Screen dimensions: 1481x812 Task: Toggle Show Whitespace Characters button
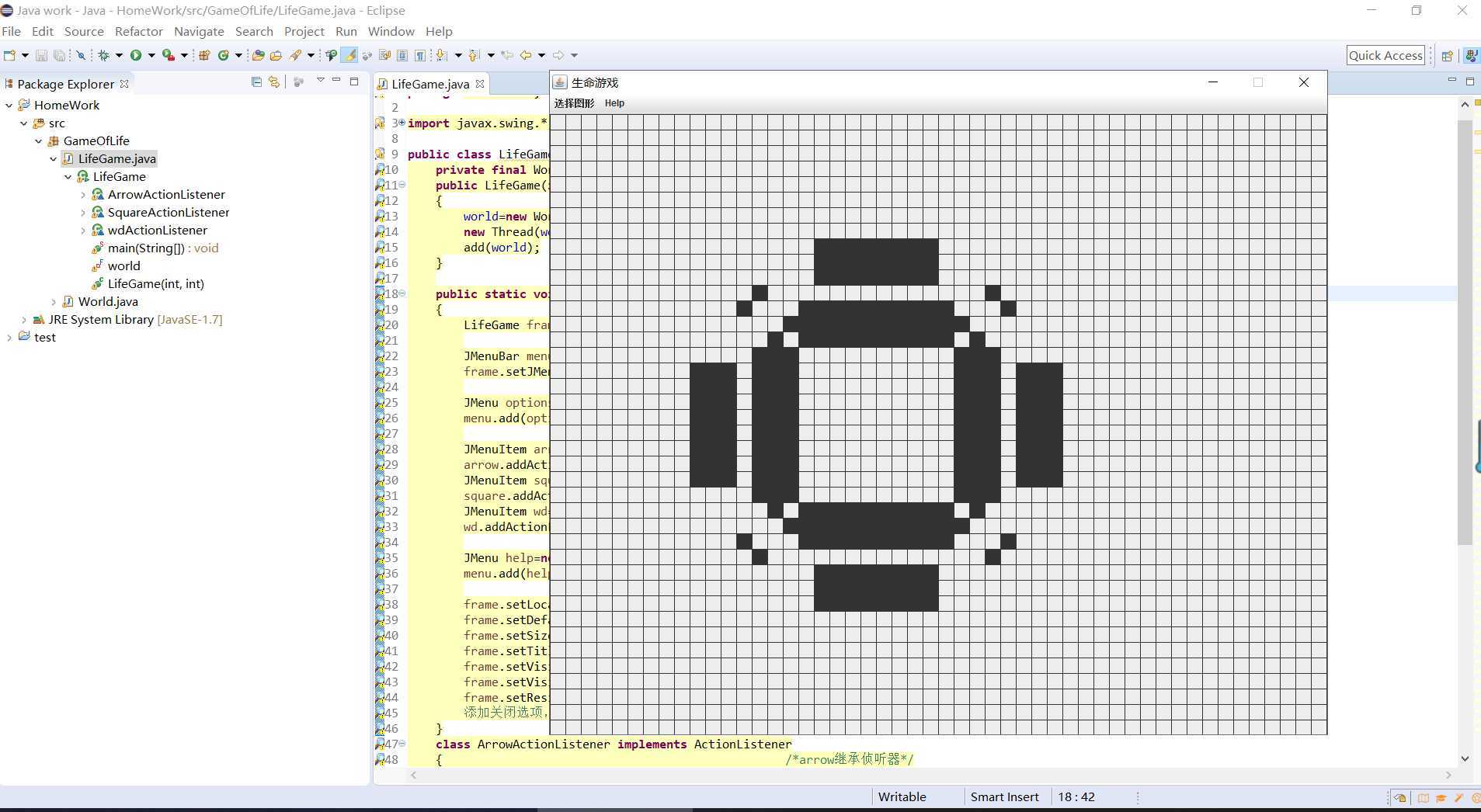point(420,55)
